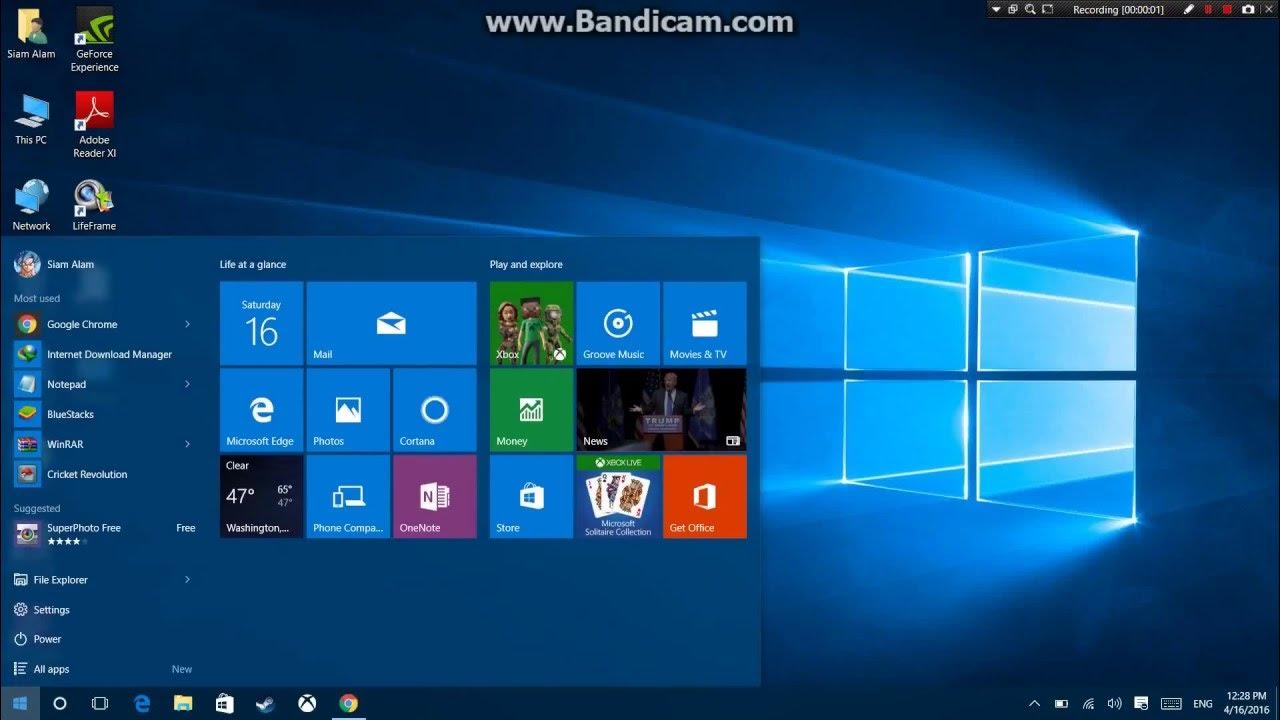Expand Notepad jump list arrow
1280x720 pixels.
pos(187,384)
